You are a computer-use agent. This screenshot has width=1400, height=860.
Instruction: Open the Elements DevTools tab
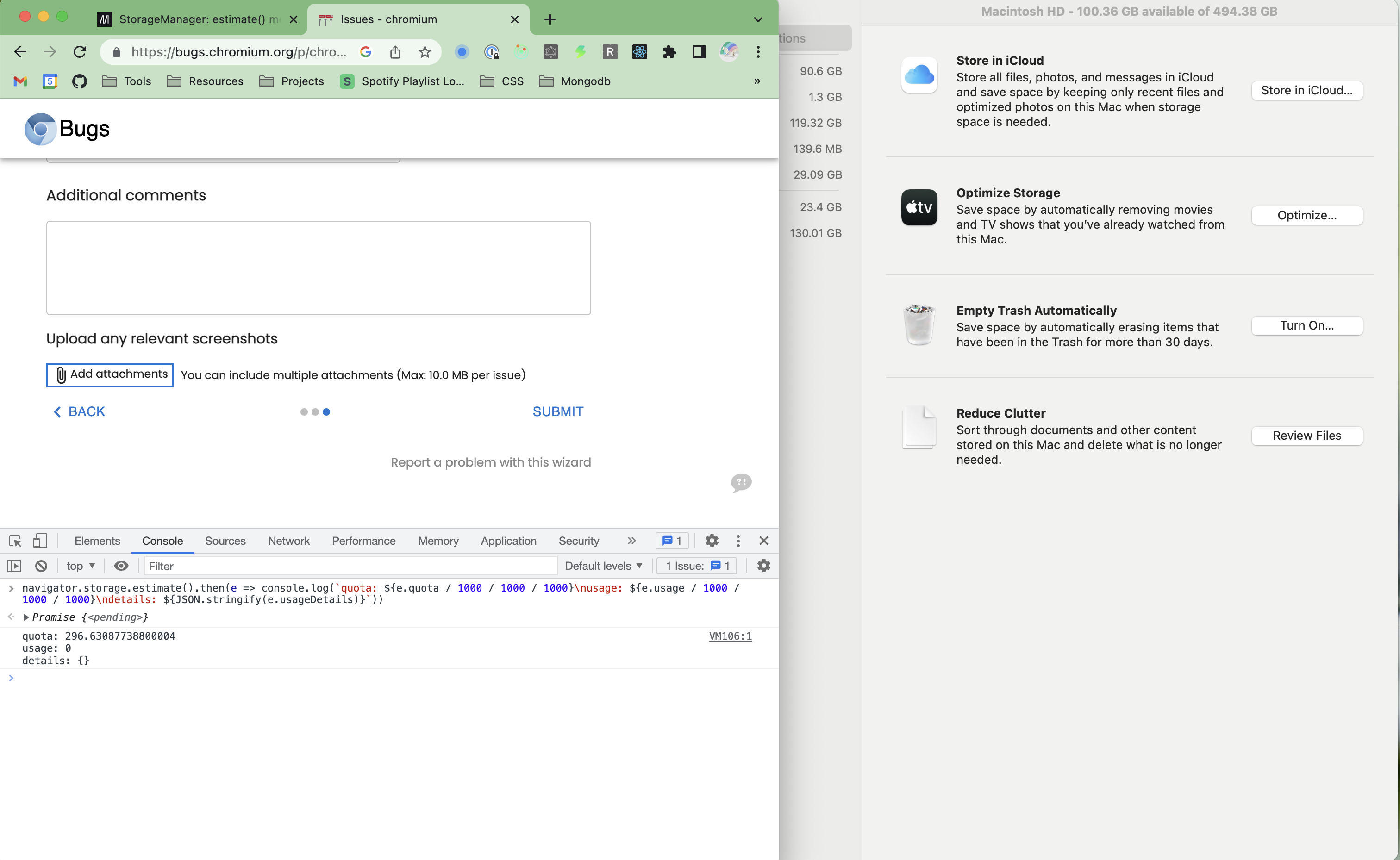point(97,541)
